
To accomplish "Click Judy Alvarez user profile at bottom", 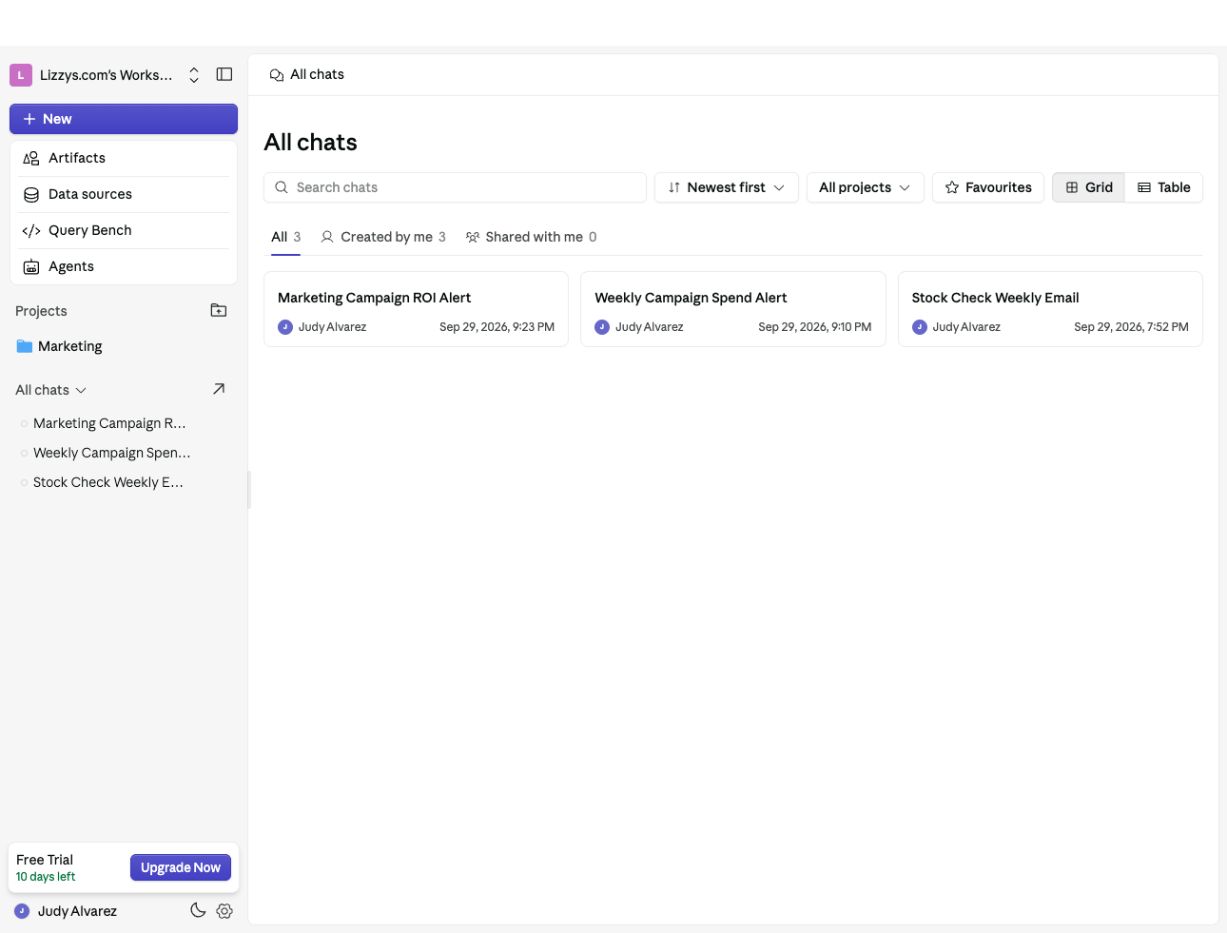I will point(66,911).
